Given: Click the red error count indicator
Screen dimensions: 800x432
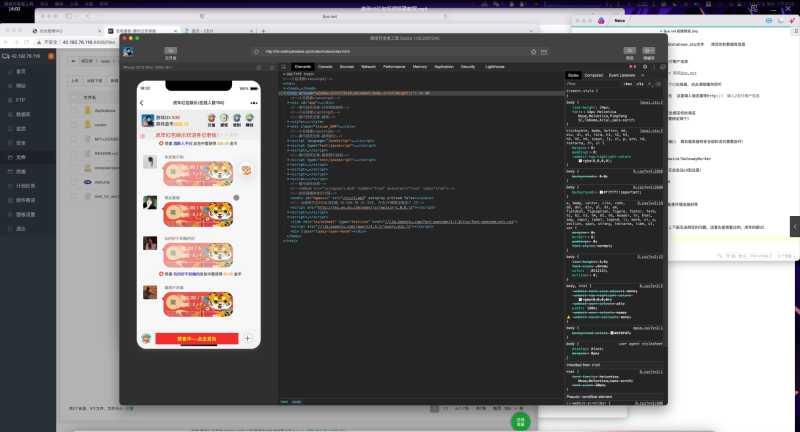Looking at the screenshot, I should (x=633, y=67).
